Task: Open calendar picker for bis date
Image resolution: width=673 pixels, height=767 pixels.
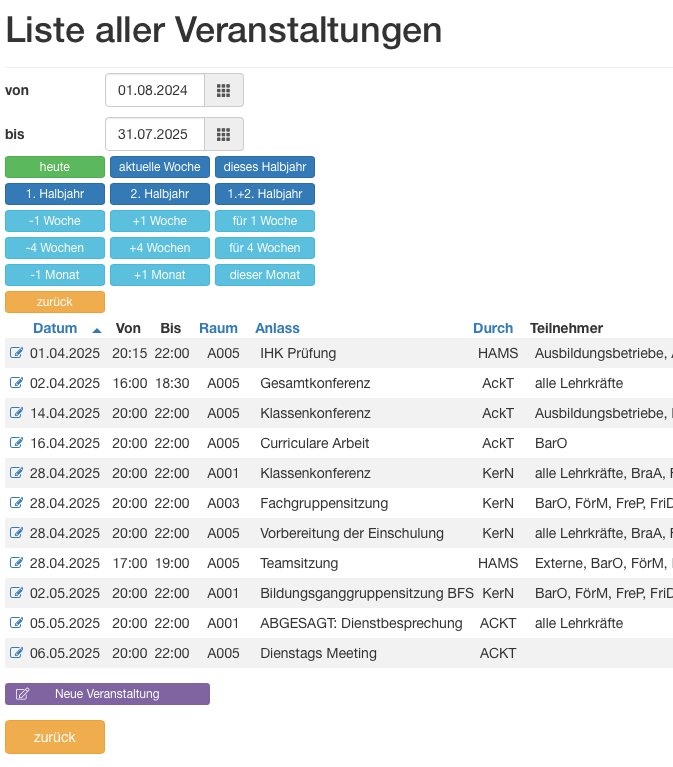Action: pos(224,134)
